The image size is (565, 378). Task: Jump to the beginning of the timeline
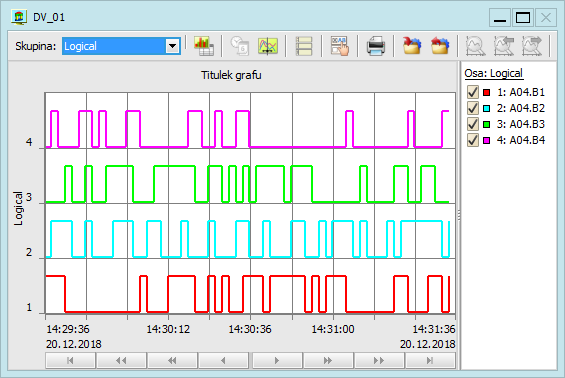click(70, 360)
